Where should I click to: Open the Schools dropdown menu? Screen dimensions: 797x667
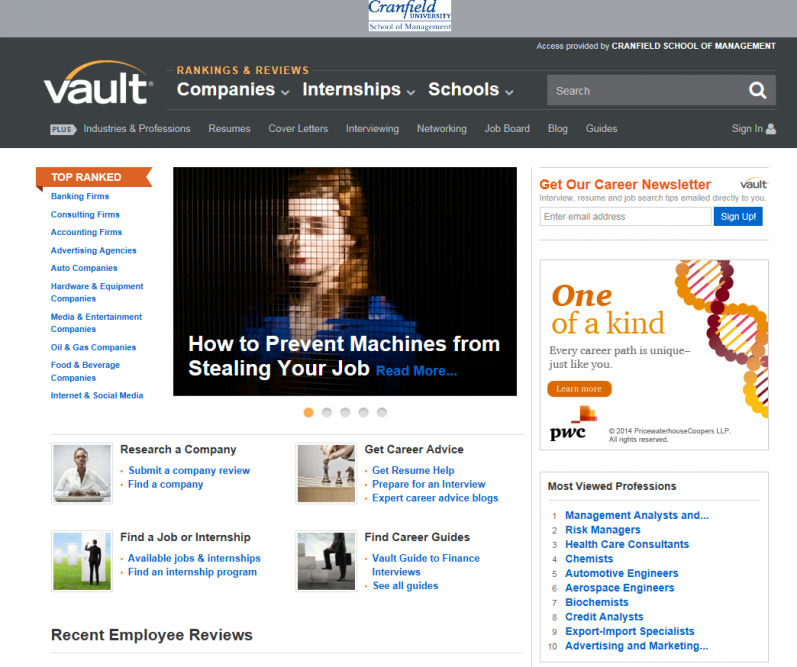(x=470, y=90)
